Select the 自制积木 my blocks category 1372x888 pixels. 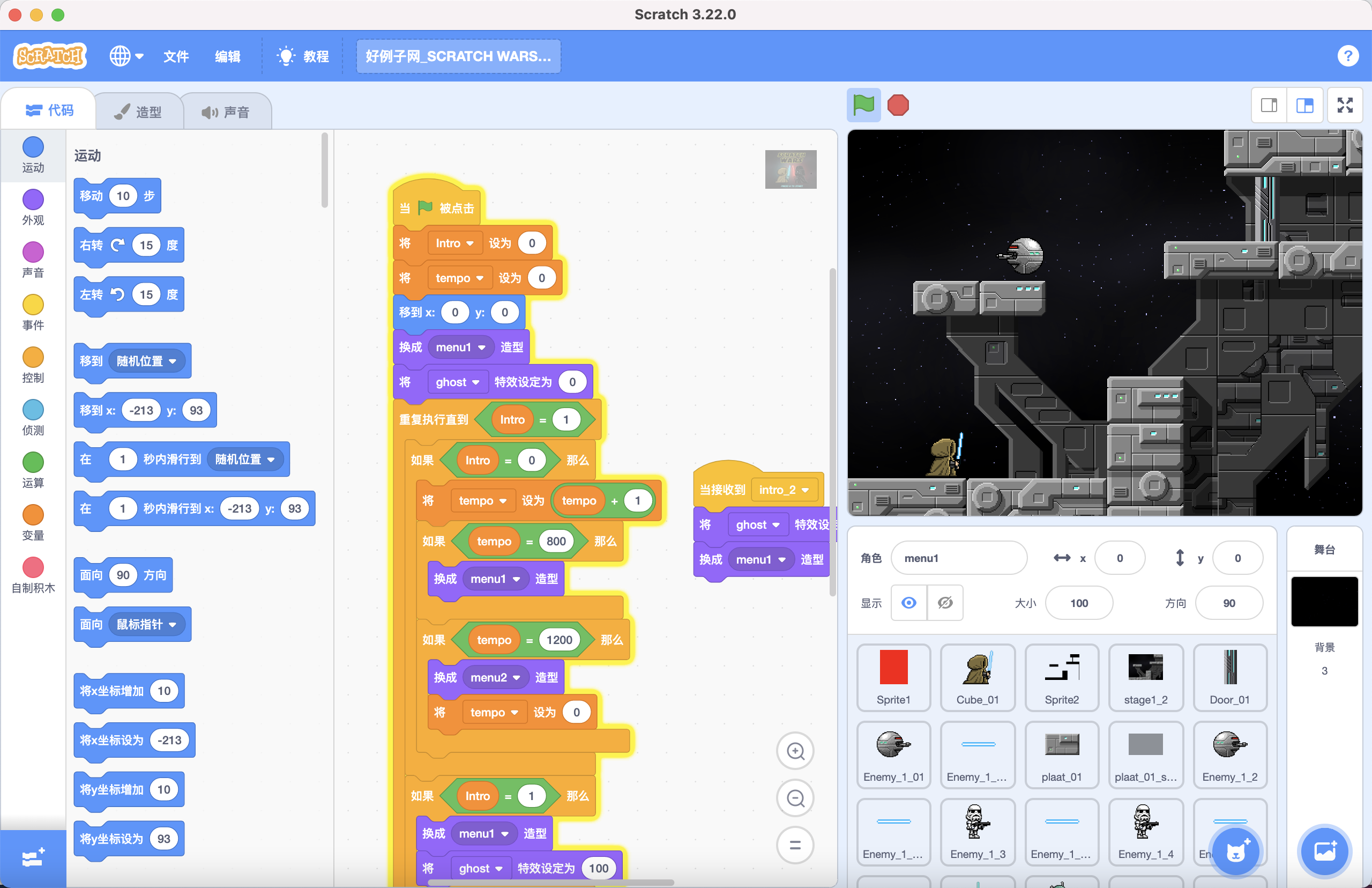coord(33,575)
